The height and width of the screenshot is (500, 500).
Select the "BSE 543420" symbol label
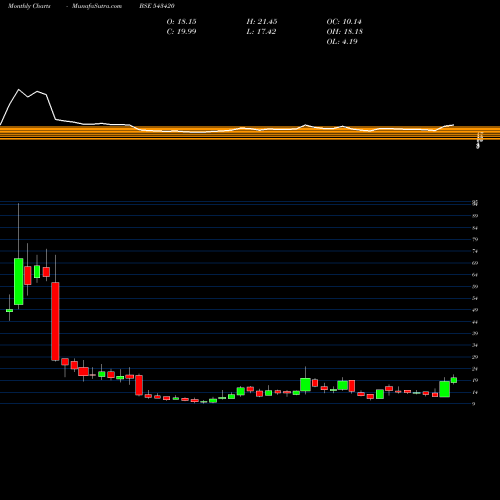[x=157, y=6]
